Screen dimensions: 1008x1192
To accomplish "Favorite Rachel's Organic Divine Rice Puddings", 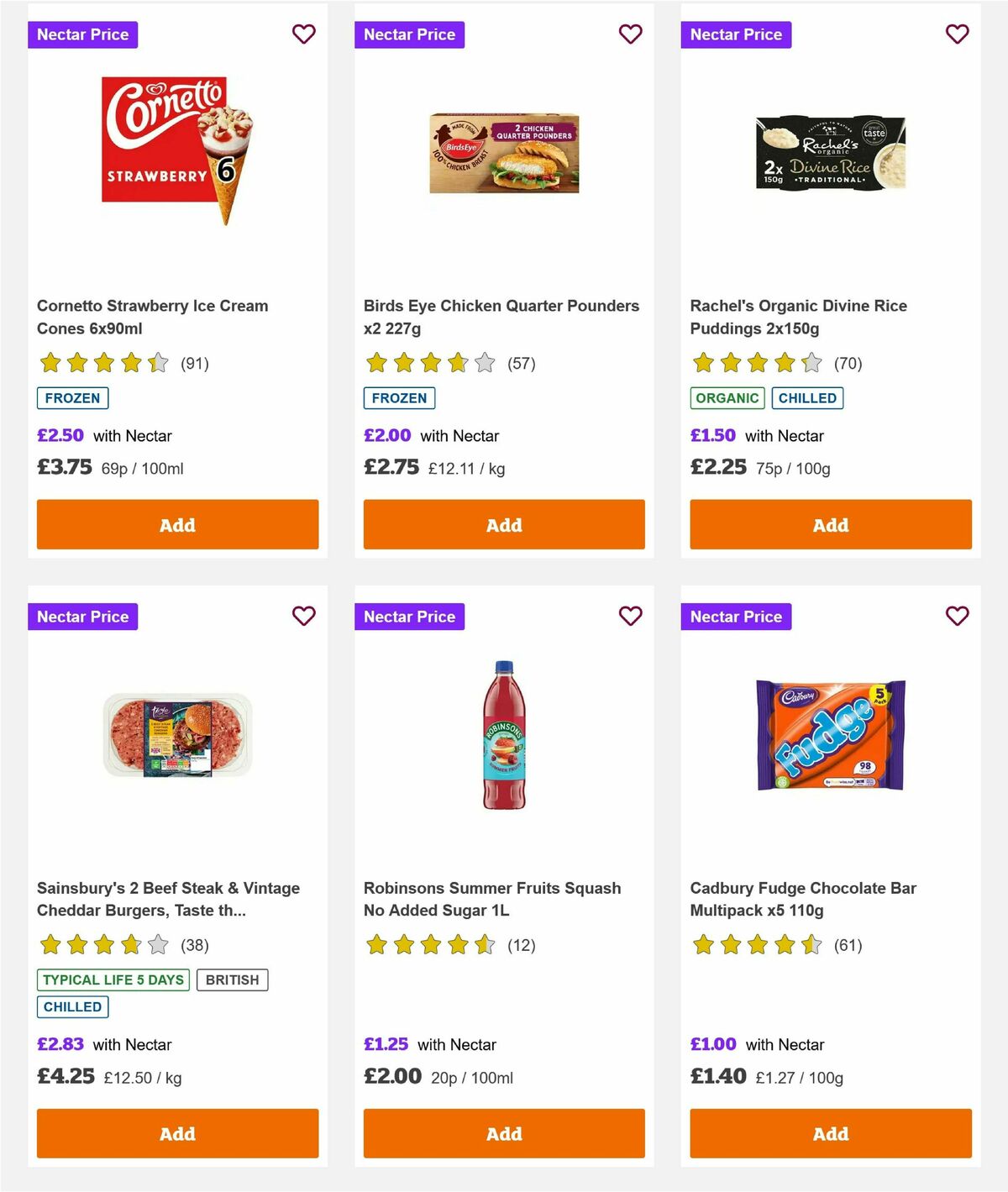I will [x=957, y=34].
